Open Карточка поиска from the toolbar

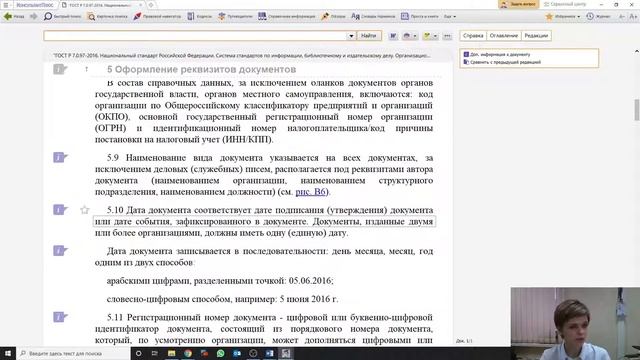pos(108,16)
